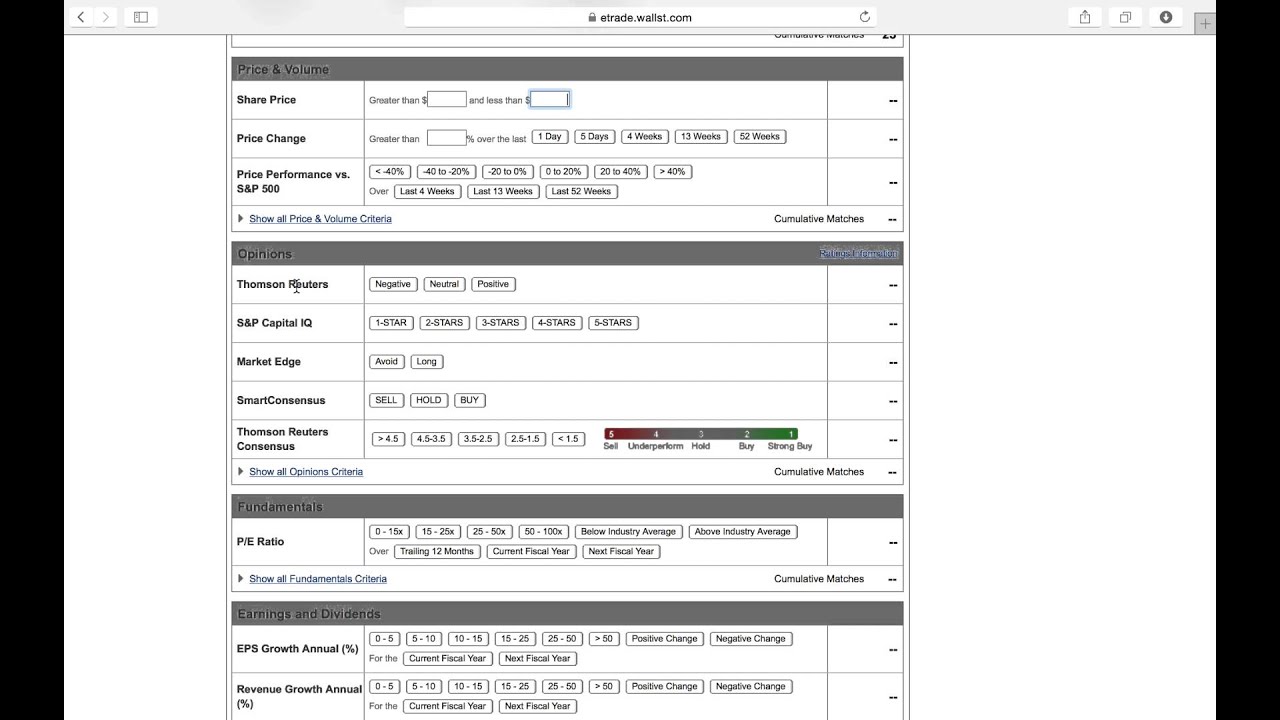Click the Price Change percent field
Viewport: 1280px width, 720px height.
tap(446, 138)
